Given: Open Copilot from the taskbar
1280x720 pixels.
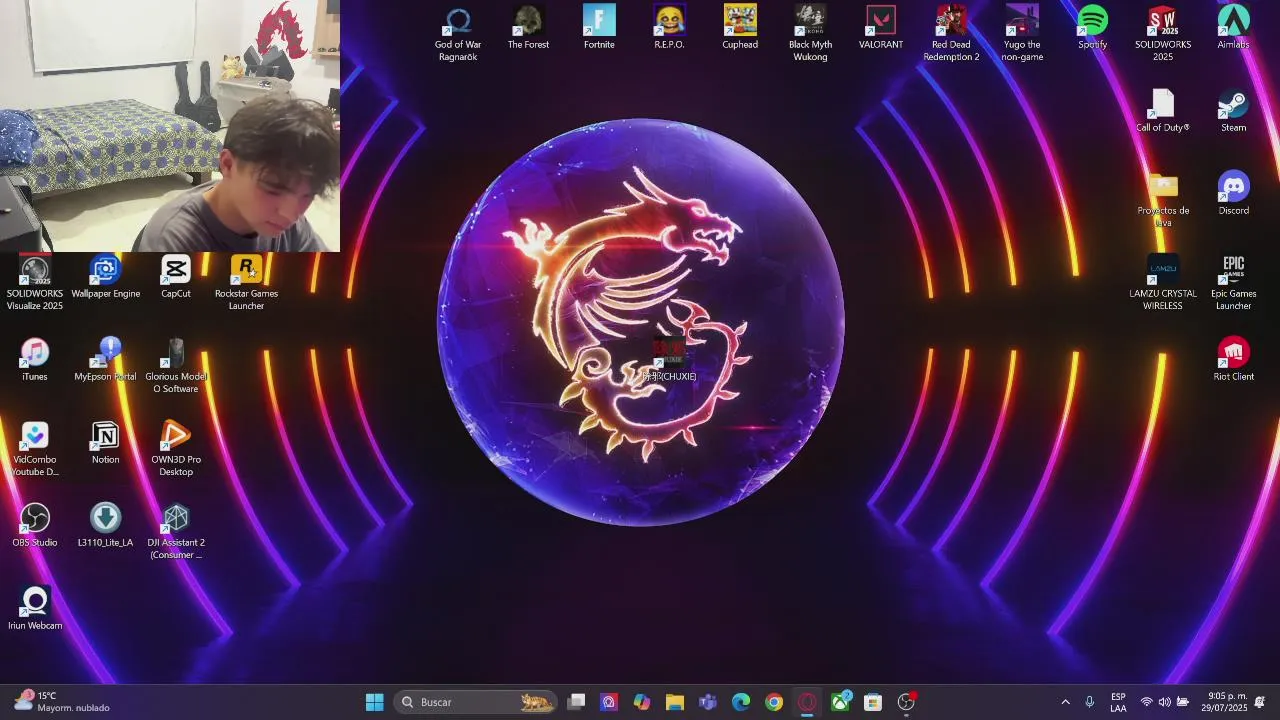Looking at the screenshot, I should pyautogui.click(x=642, y=702).
